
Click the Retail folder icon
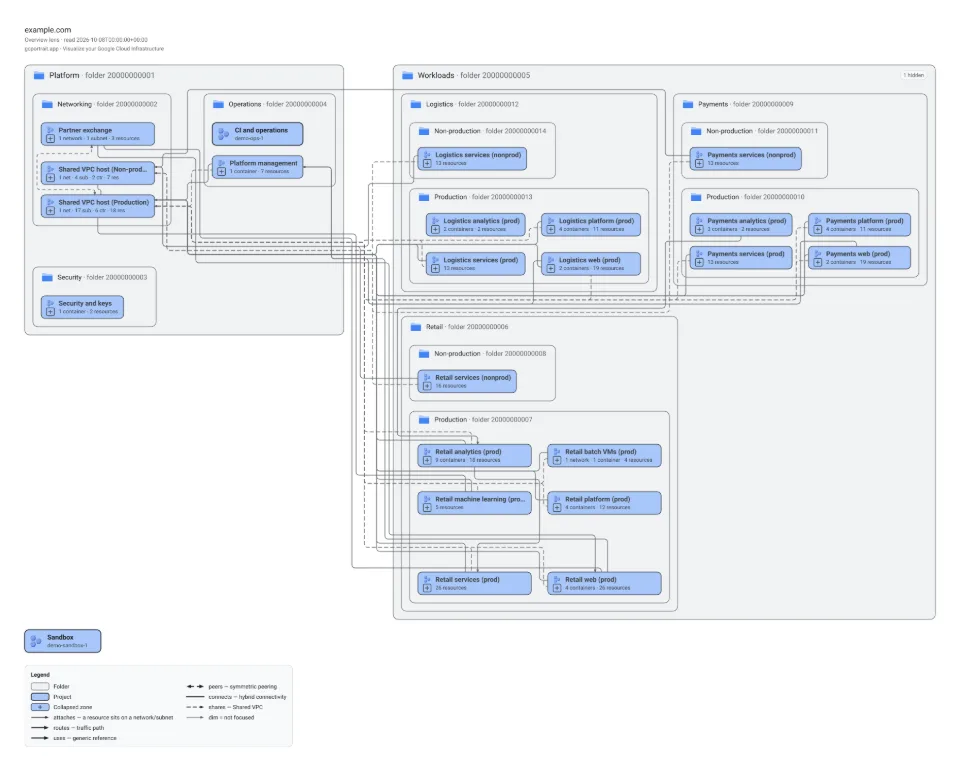tap(416, 327)
